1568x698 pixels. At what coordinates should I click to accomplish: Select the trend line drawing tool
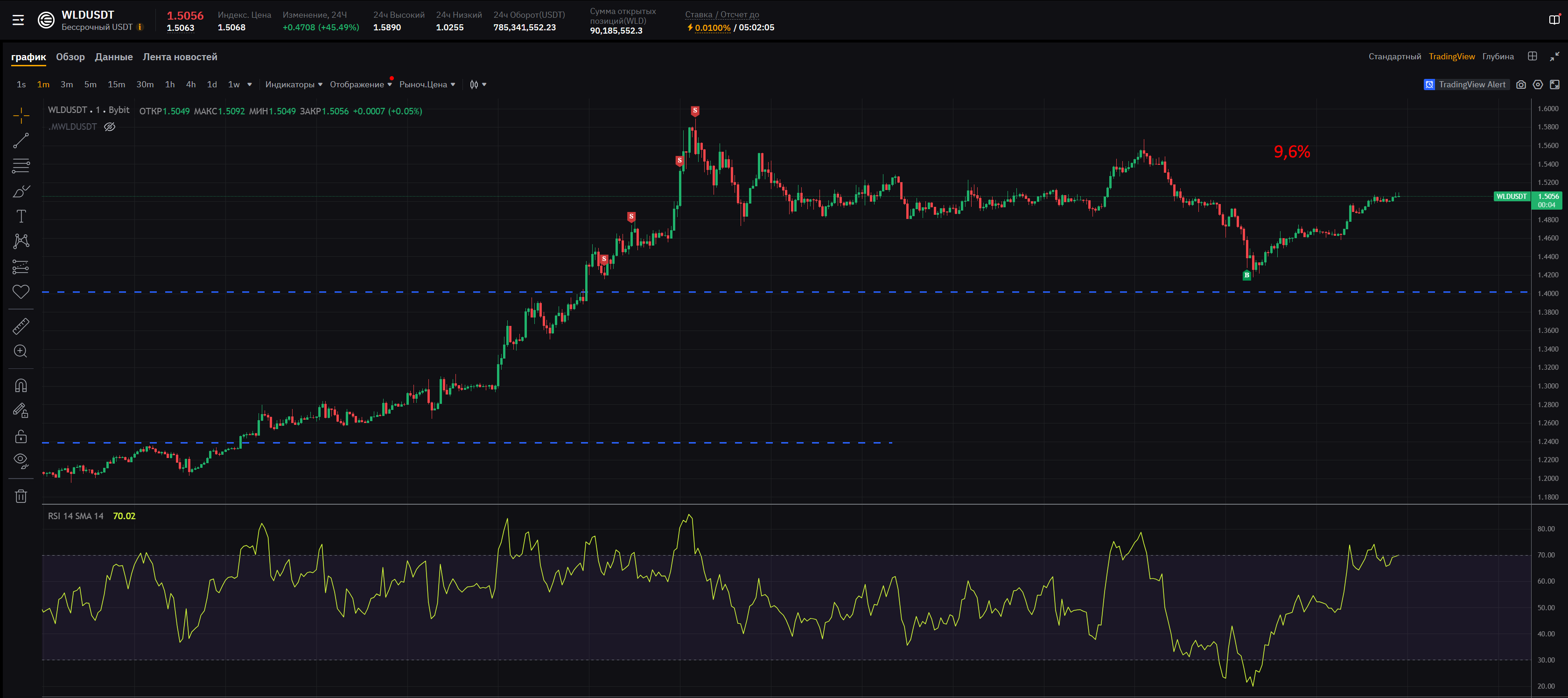click(x=21, y=141)
